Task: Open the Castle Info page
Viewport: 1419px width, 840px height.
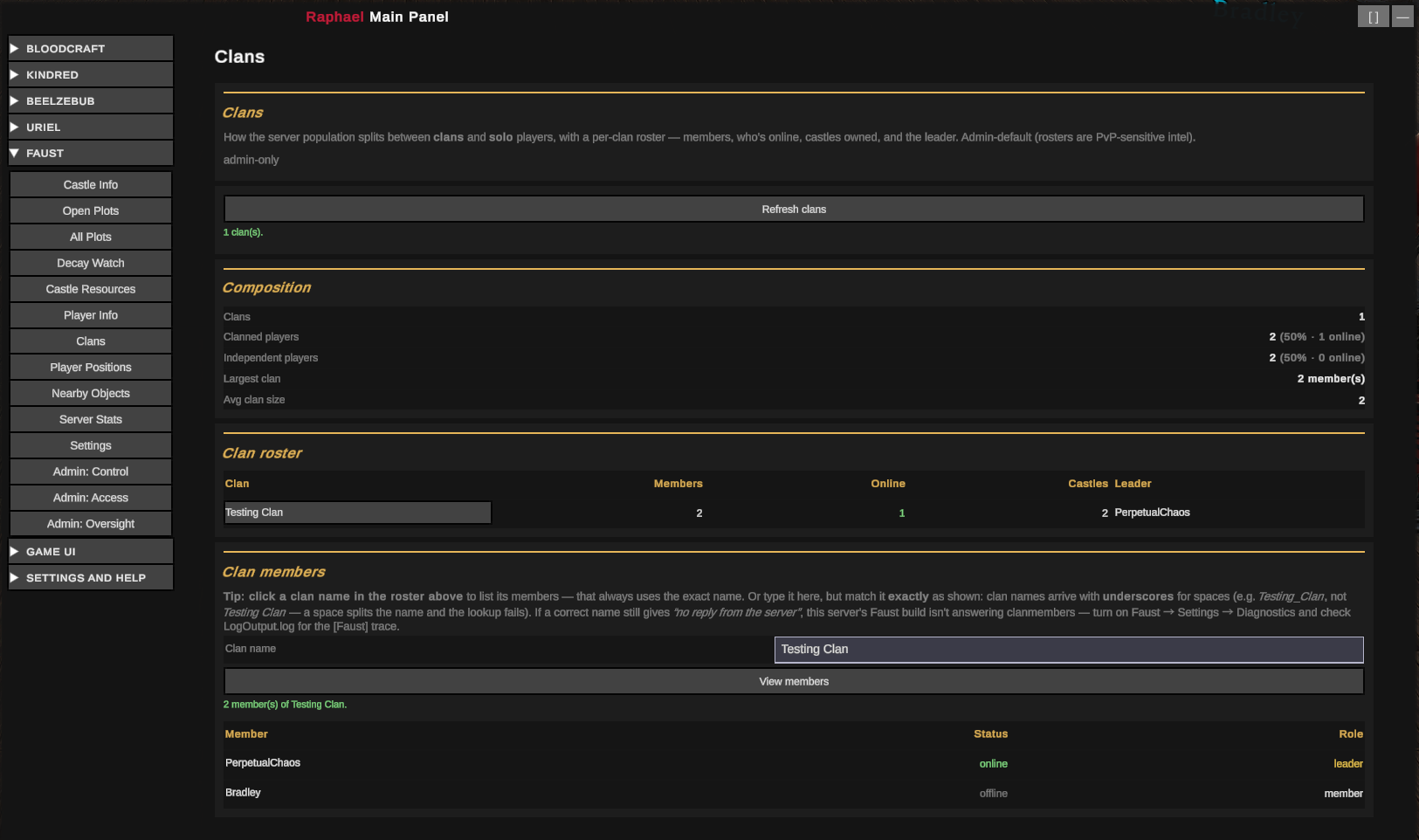Action: pyautogui.click(x=91, y=185)
